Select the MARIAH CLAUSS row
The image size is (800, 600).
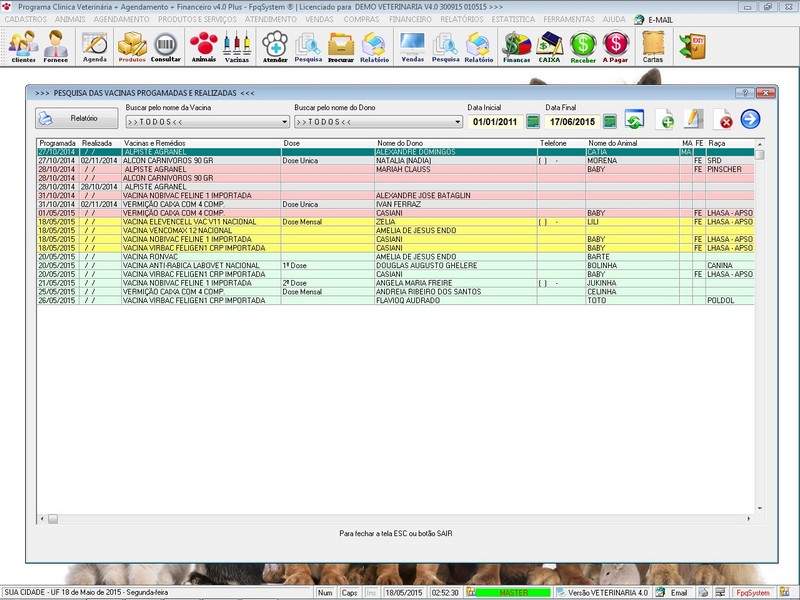[395, 169]
